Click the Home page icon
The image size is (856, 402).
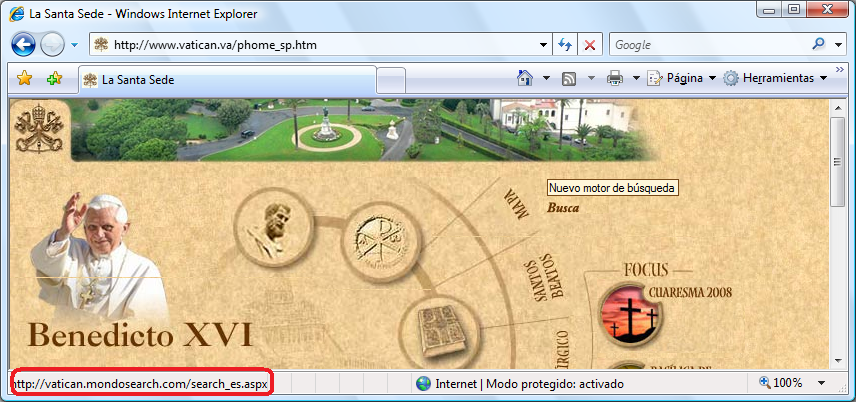tap(525, 79)
